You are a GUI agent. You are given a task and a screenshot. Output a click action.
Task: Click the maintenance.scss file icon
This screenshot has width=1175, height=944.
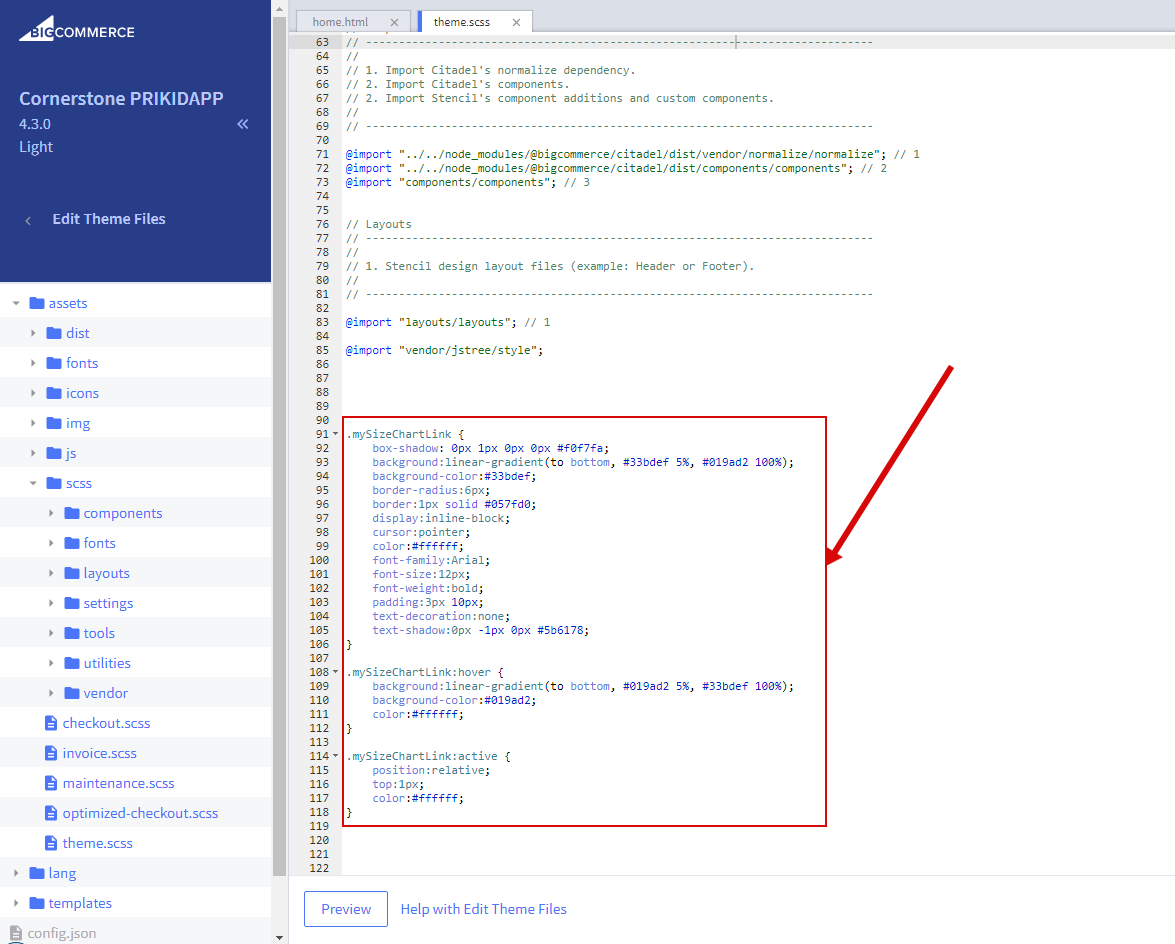tap(51, 783)
